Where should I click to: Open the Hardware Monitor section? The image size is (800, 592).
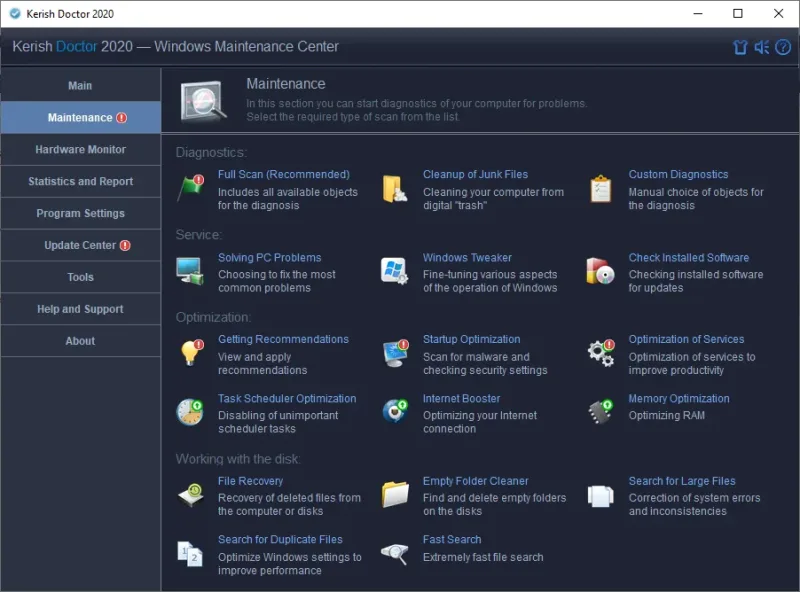(81, 150)
